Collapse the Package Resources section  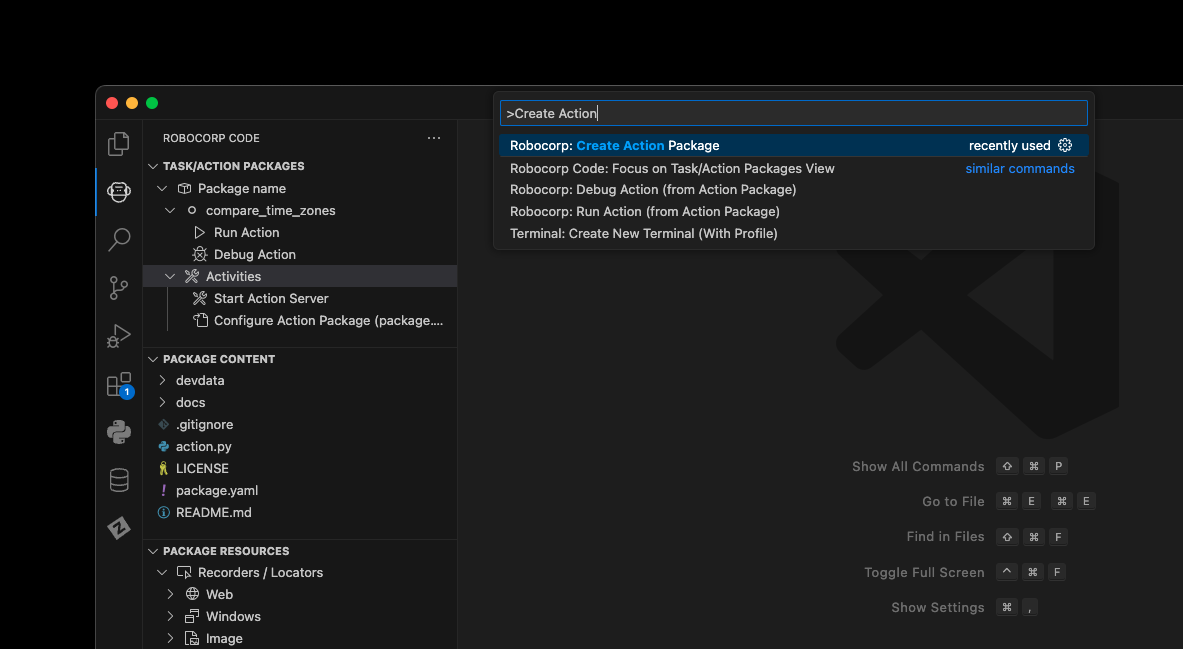pos(153,551)
